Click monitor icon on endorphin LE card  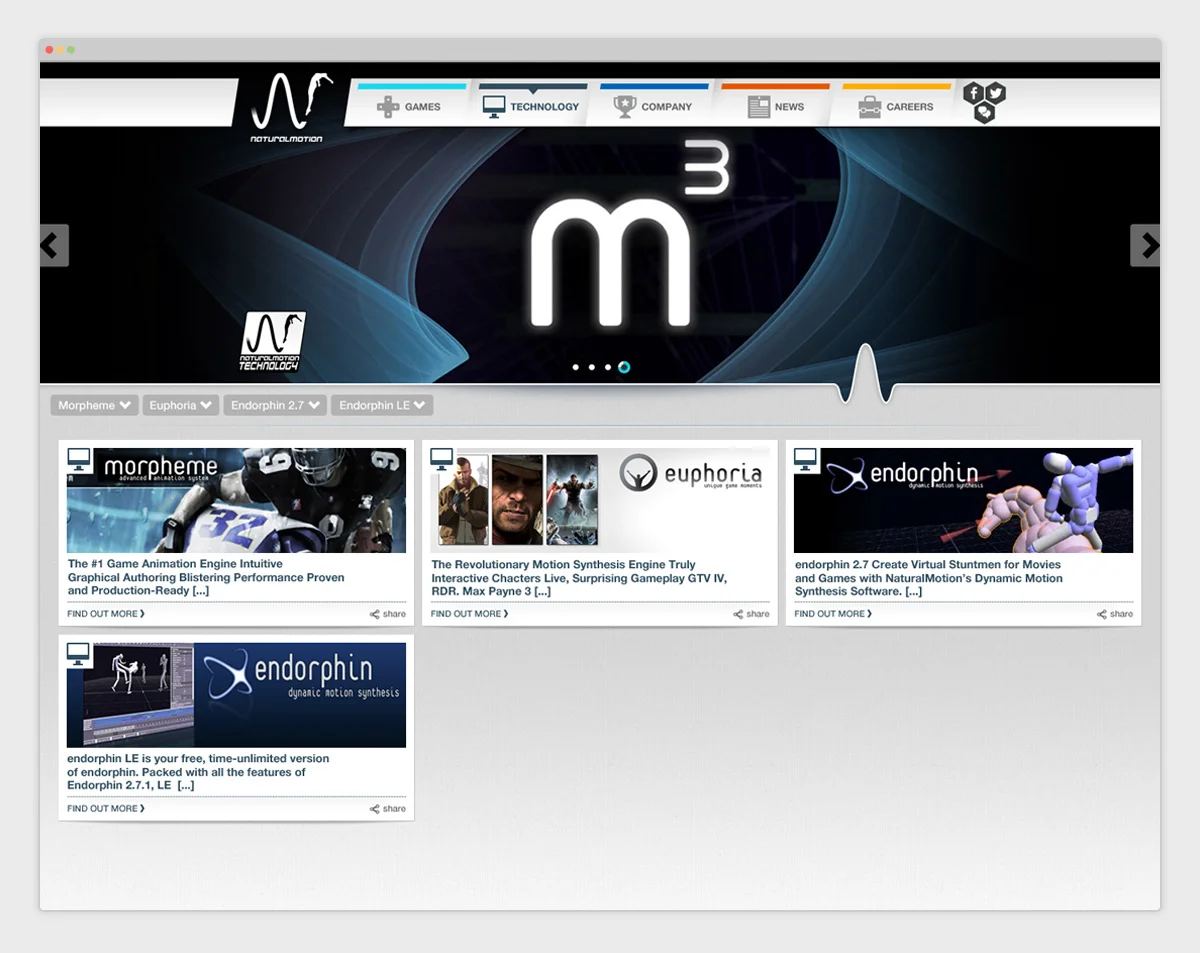pos(80,654)
